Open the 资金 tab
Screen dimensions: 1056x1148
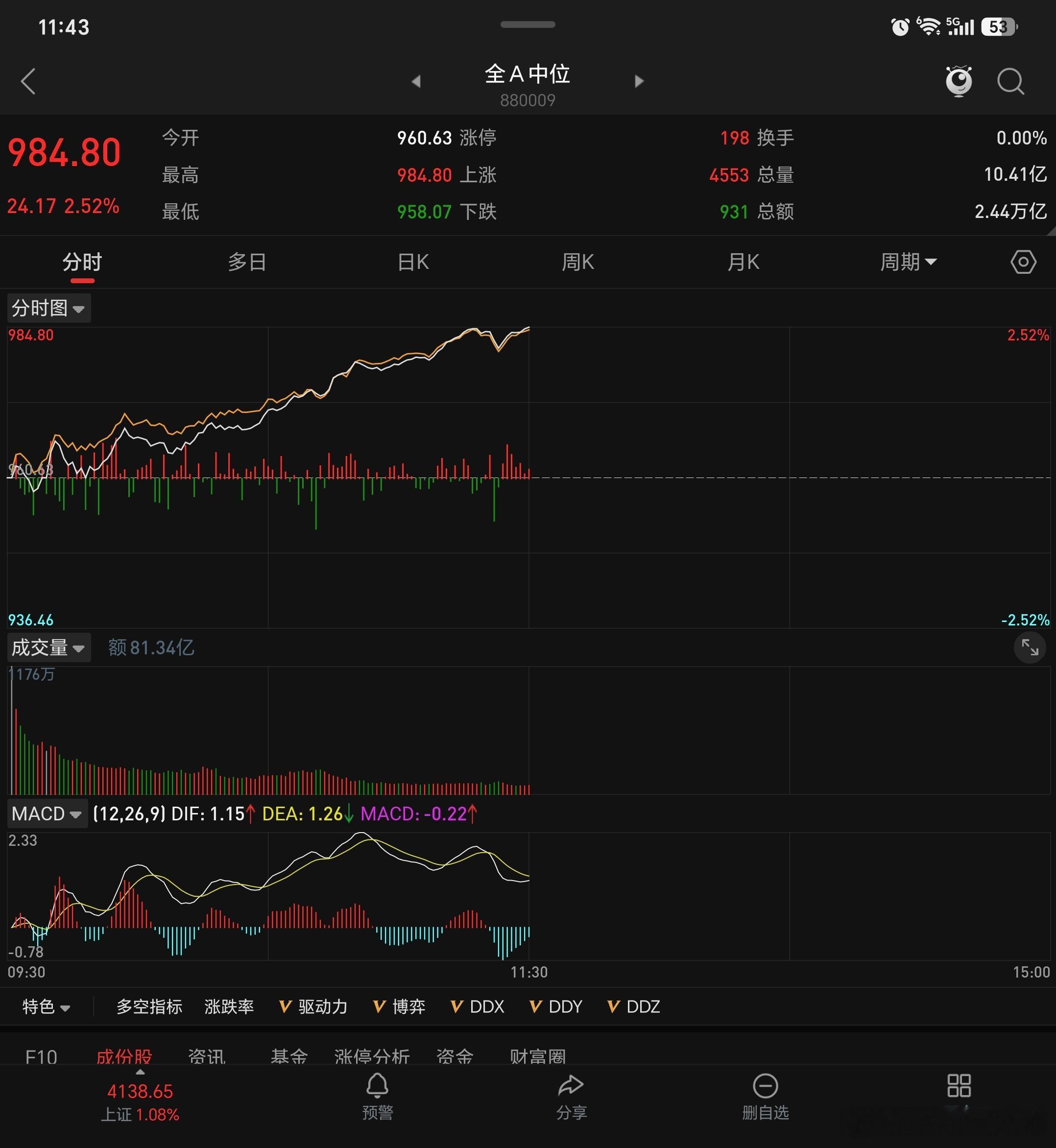(x=455, y=1056)
